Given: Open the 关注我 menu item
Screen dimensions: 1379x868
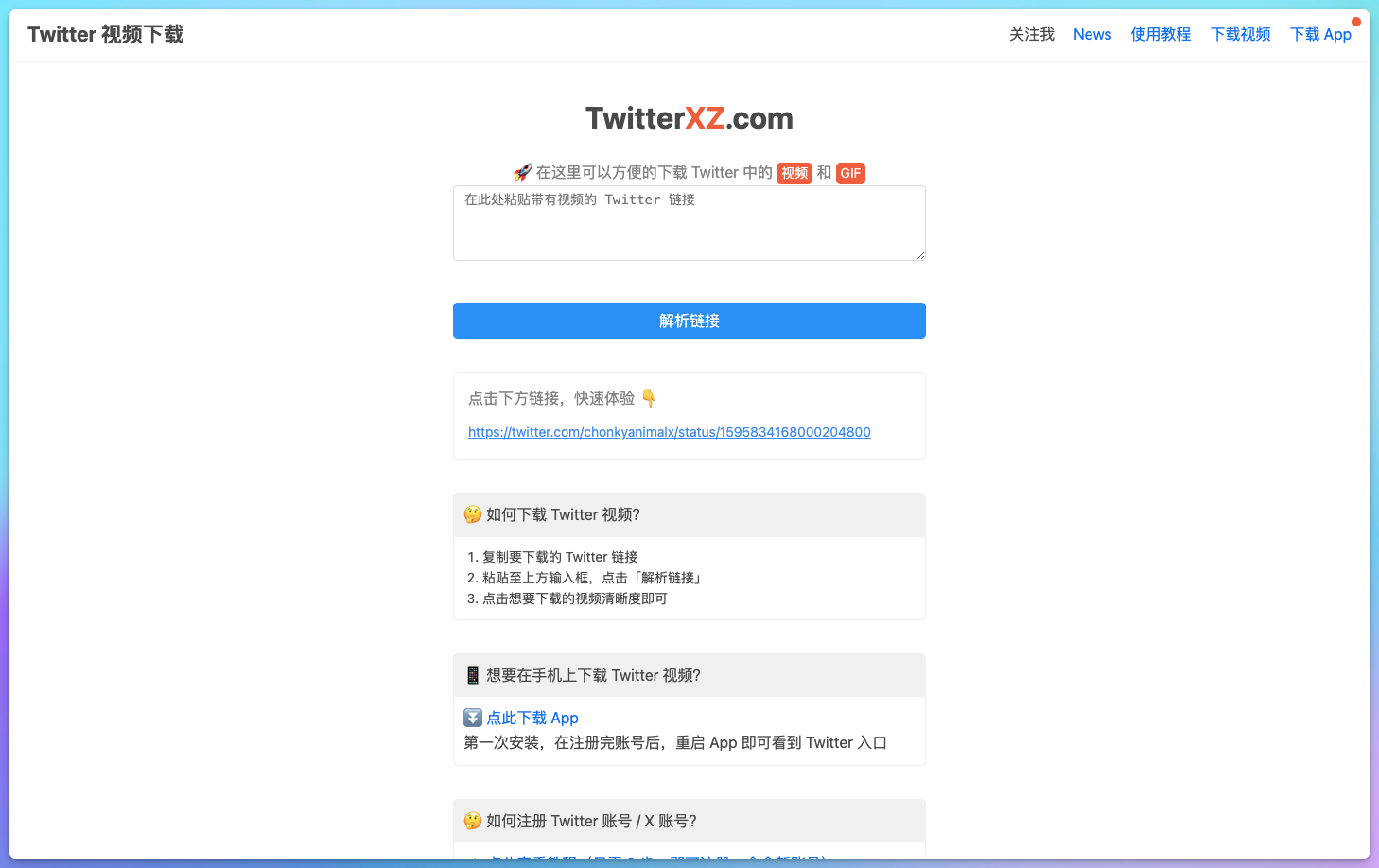Looking at the screenshot, I should [x=1031, y=35].
